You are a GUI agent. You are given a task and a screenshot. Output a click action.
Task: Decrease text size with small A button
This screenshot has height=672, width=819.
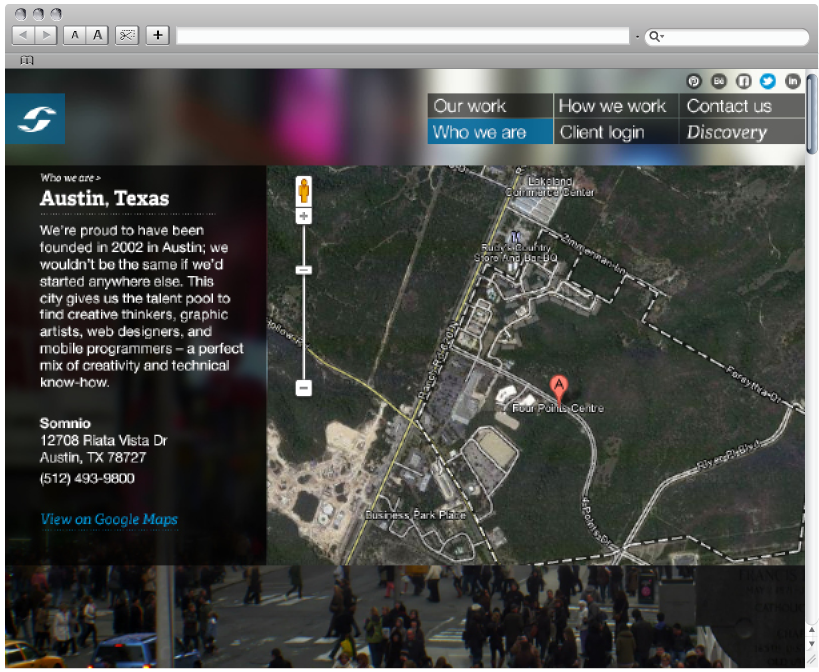(x=75, y=36)
